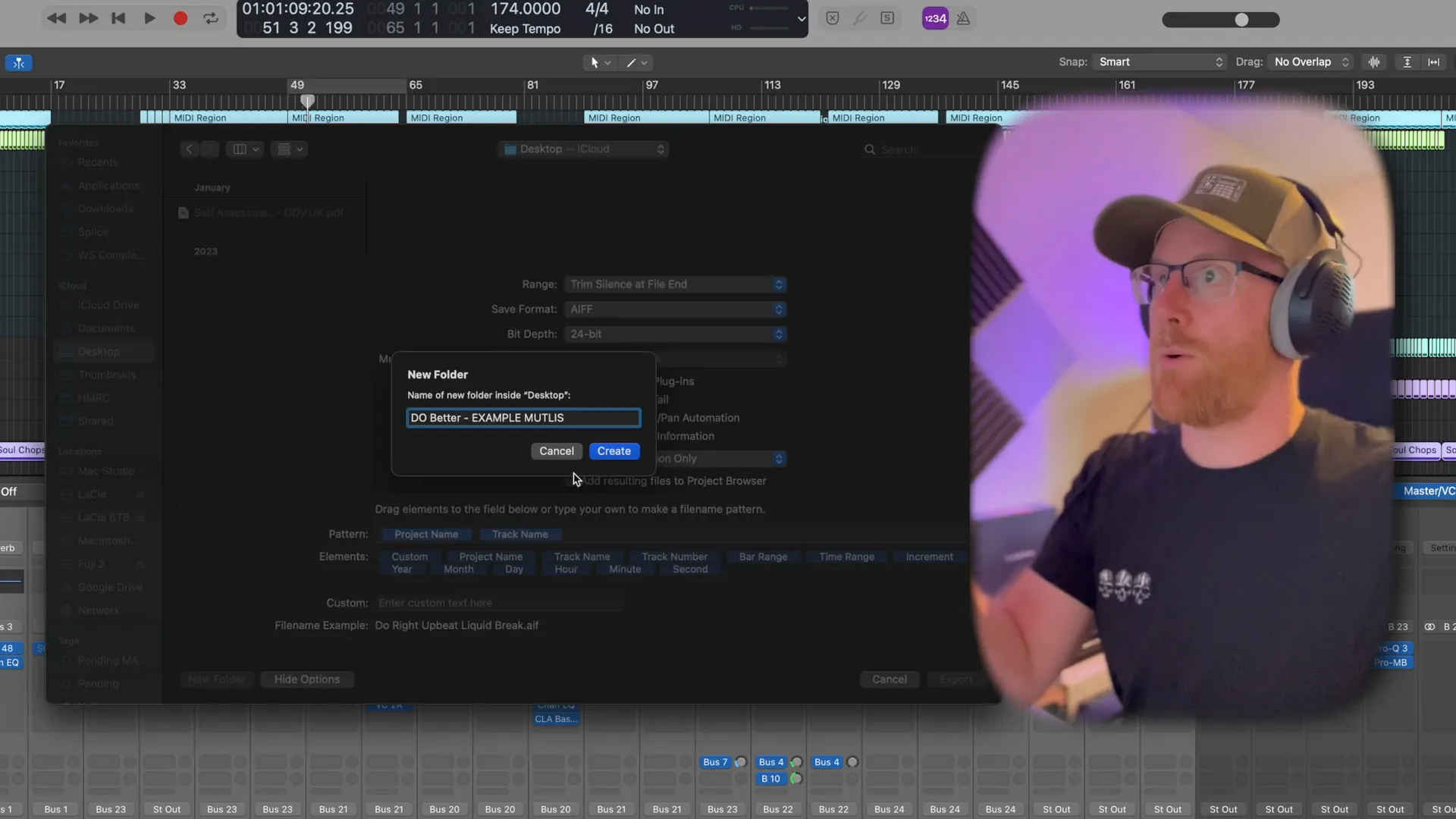Toggle the Solo S button in control bar
The image size is (1456, 819).
tap(887, 18)
